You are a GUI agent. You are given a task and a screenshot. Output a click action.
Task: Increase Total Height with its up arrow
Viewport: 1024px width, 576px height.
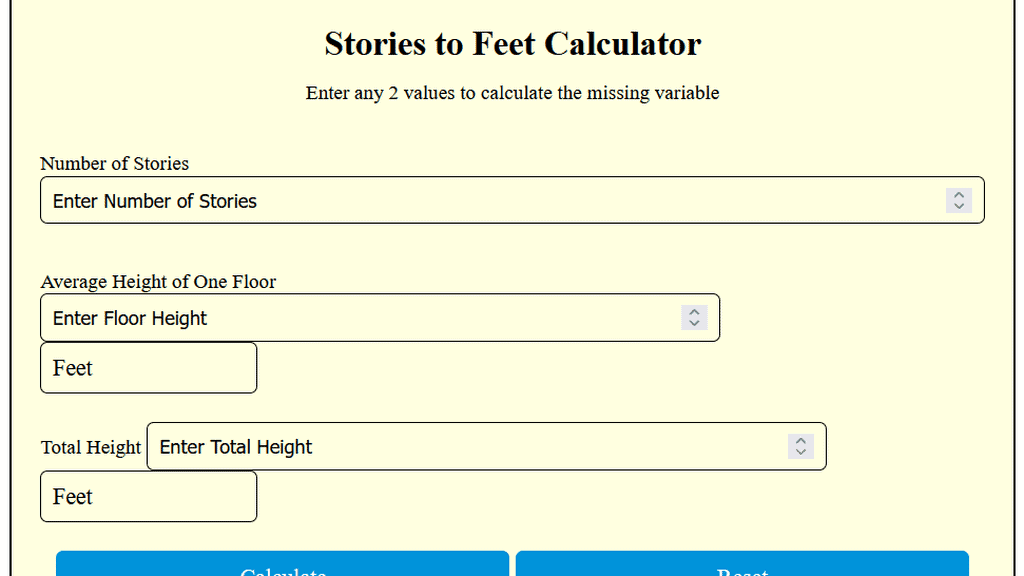(801, 442)
